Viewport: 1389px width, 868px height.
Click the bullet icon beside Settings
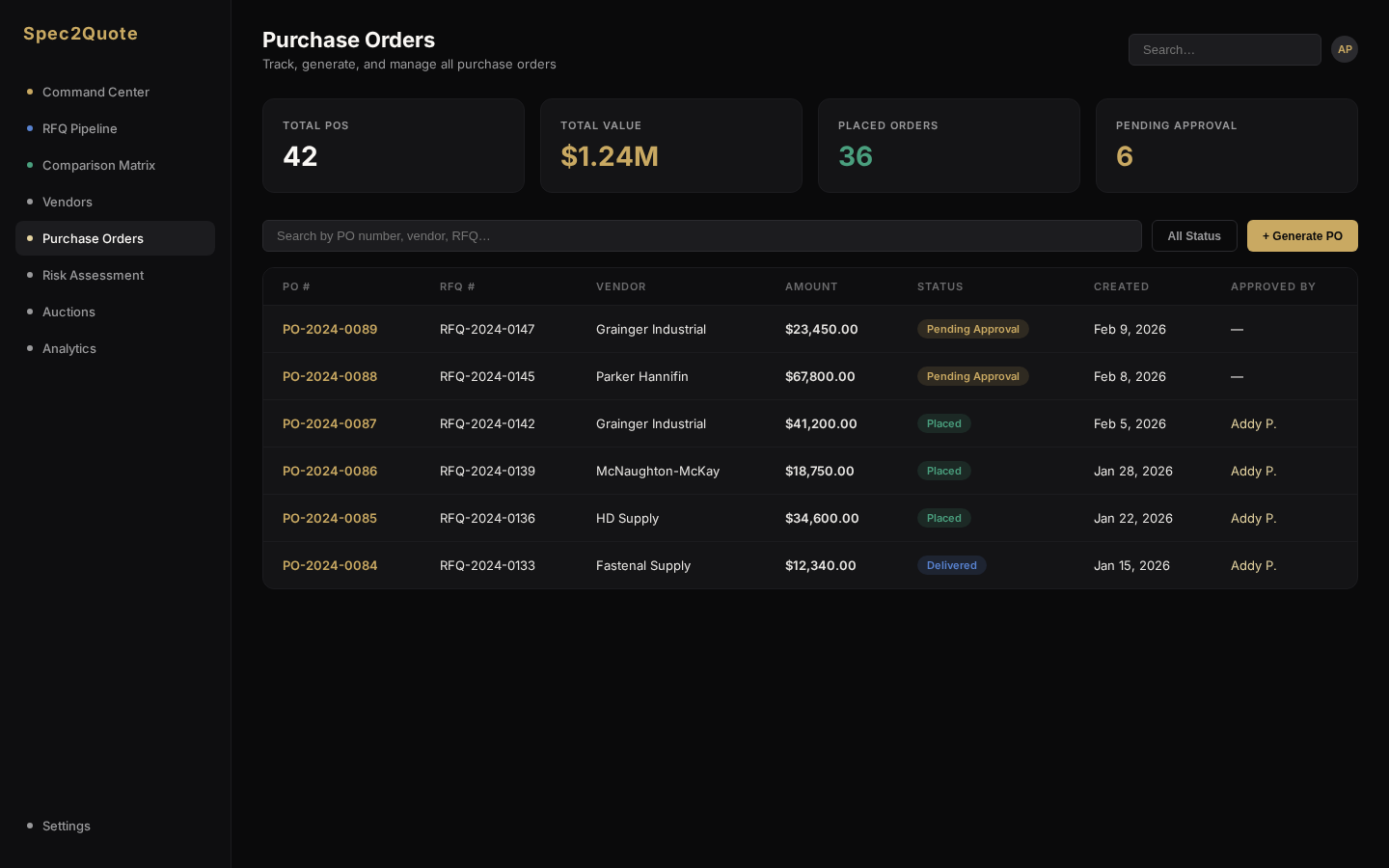click(x=30, y=826)
